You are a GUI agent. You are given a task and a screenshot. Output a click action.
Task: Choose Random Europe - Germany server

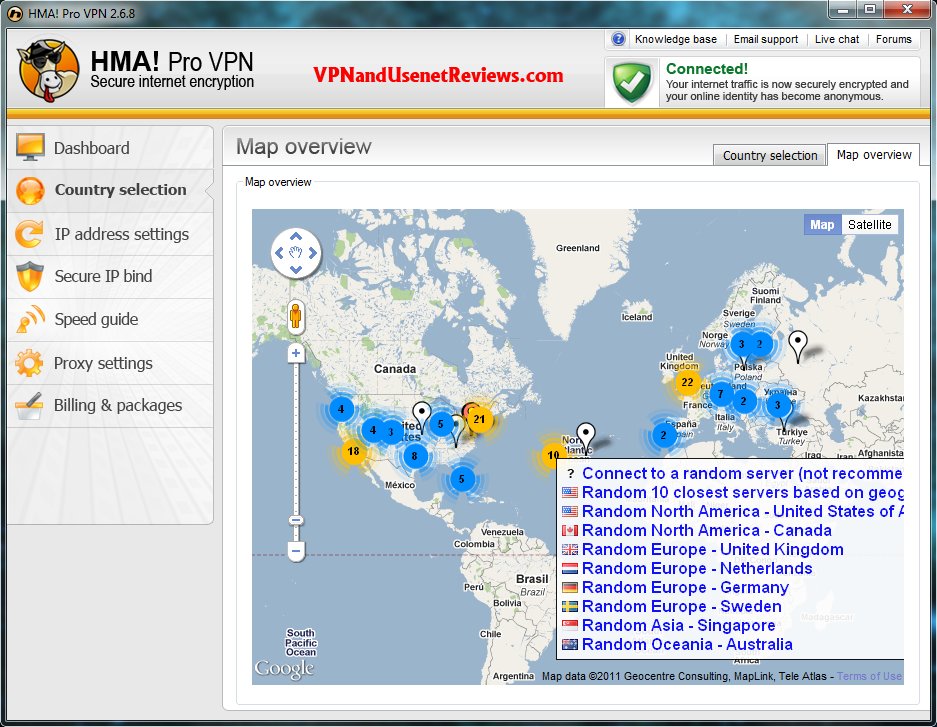tap(683, 587)
